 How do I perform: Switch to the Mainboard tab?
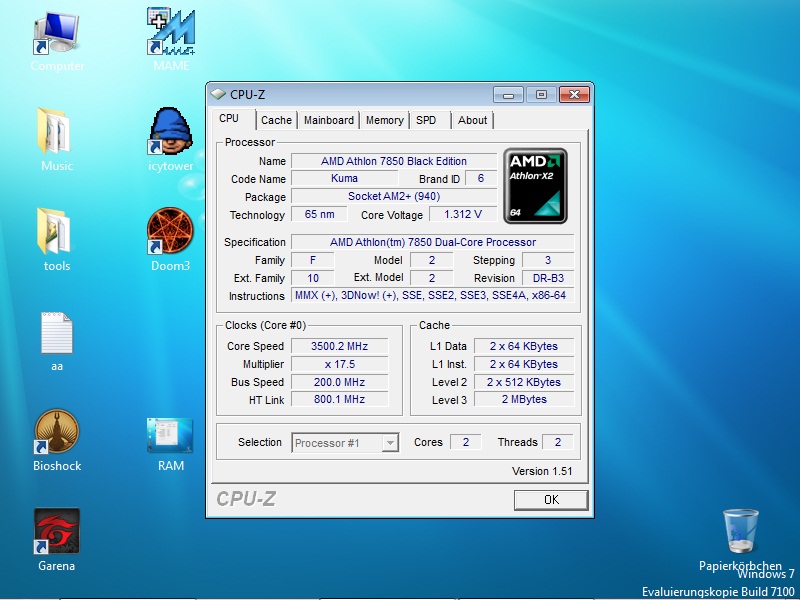(x=329, y=120)
